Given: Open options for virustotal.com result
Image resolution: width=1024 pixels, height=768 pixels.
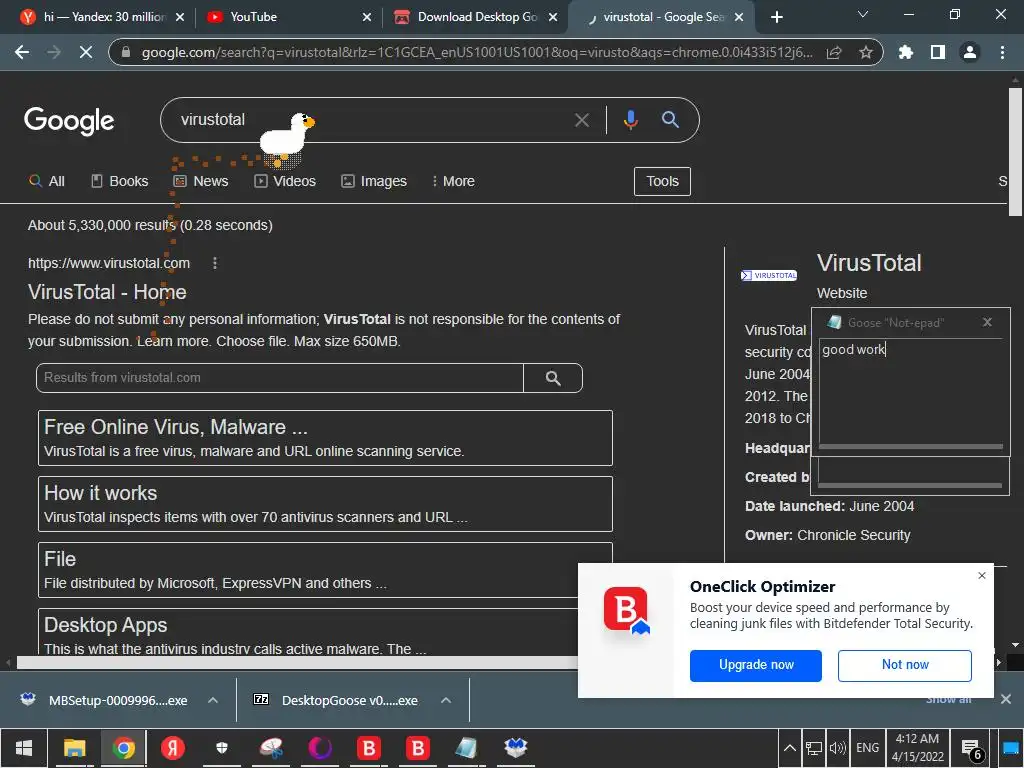Looking at the screenshot, I should click(215, 263).
